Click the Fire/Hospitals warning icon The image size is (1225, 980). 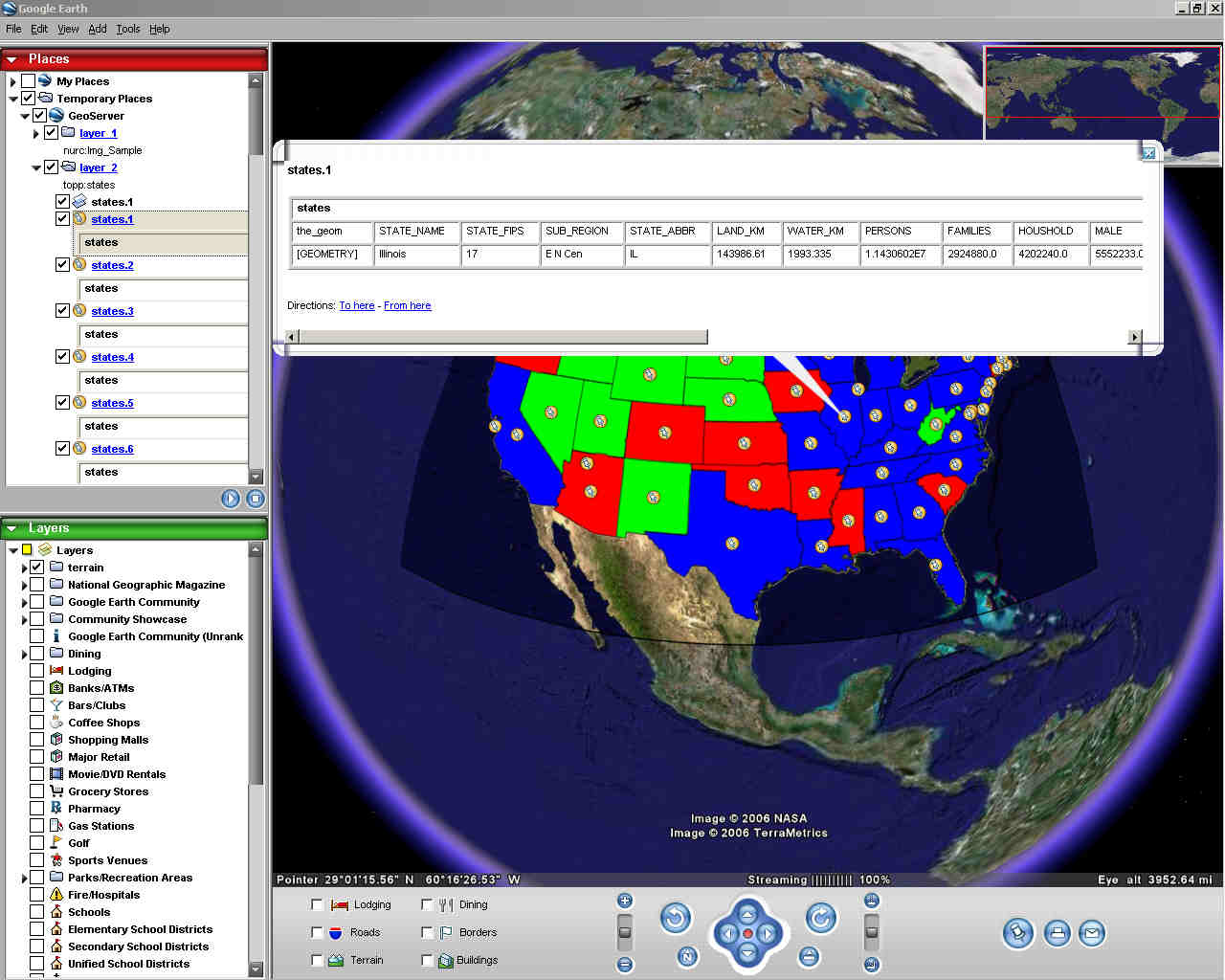coord(56,894)
